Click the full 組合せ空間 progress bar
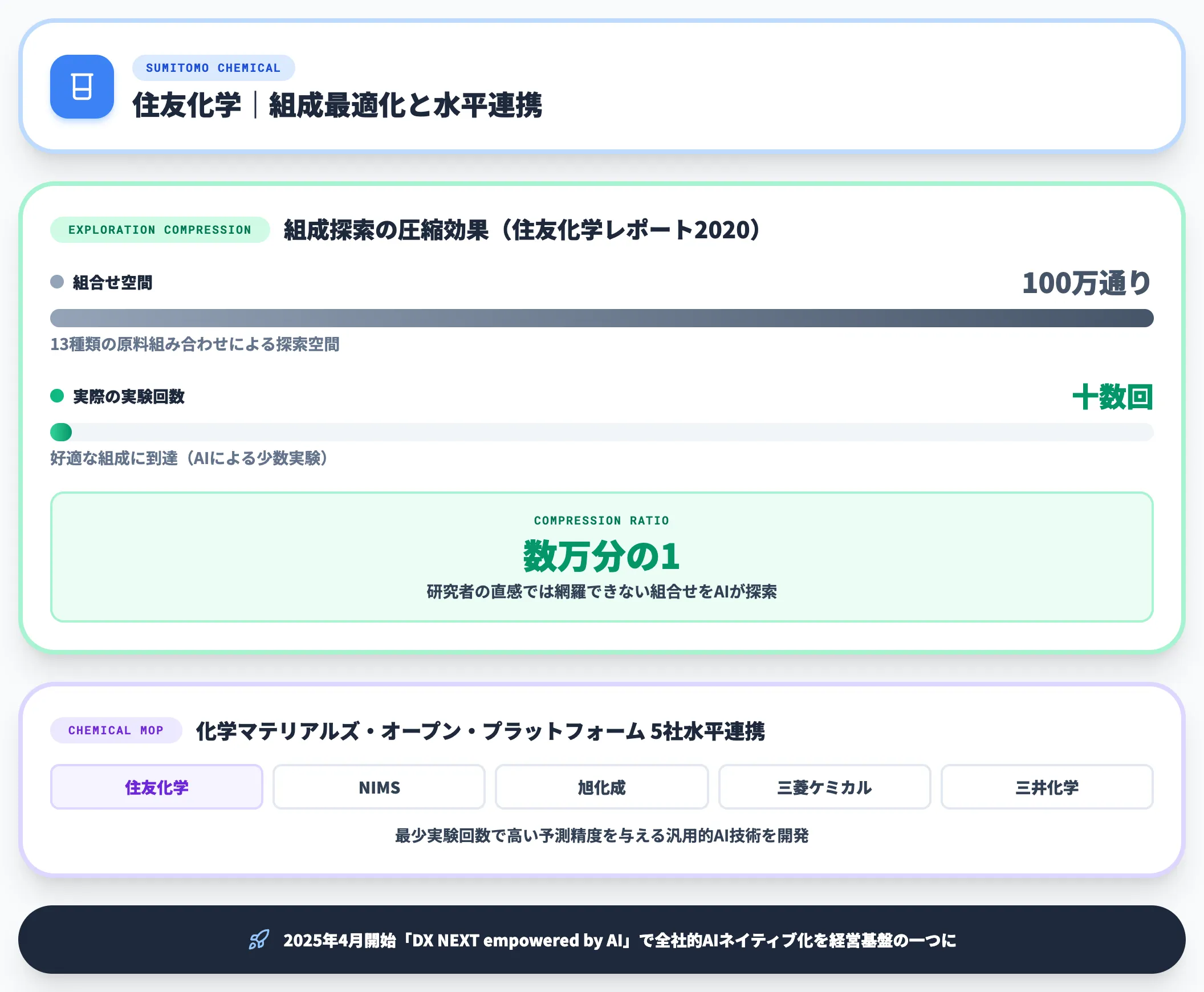The width and height of the screenshot is (1204, 992). tap(601, 318)
